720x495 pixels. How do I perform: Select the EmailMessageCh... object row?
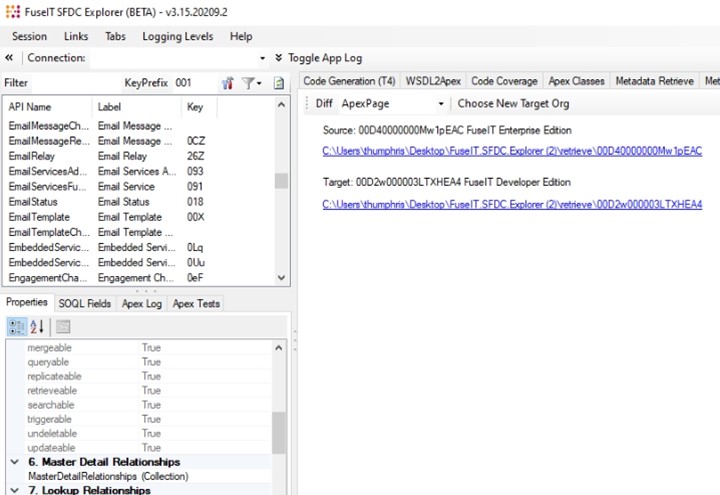tap(138, 126)
